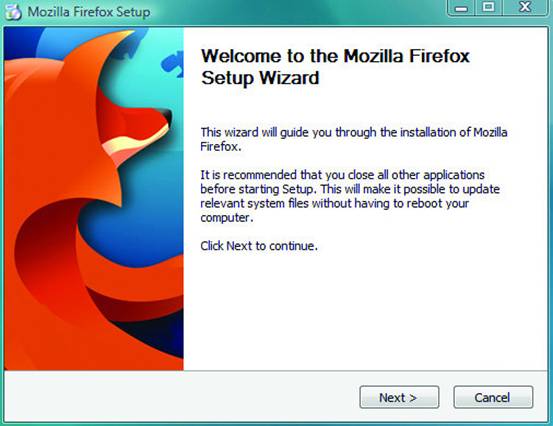The height and width of the screenshot is (426, 553).
Task: Click the Next > button to continue
Action: (399, 397)
